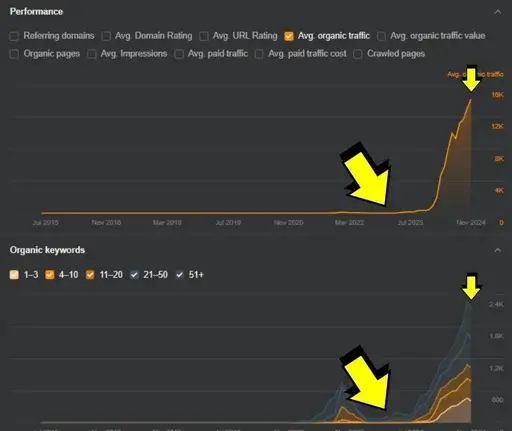Image resolution: width=512 pixels, height=431 pixels.
Task: Click the 8K traffic axis value
Action: [499, 159]
